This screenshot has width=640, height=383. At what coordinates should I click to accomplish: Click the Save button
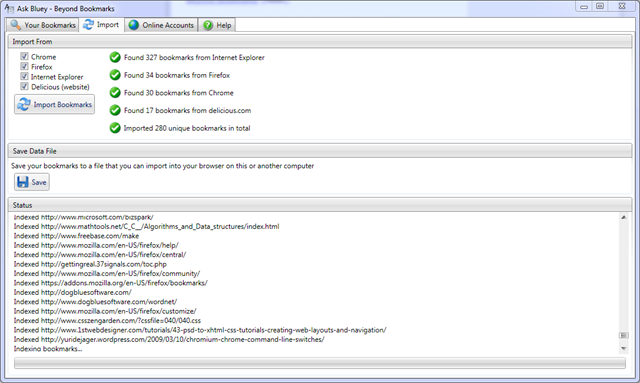click(x=32, y=182)
